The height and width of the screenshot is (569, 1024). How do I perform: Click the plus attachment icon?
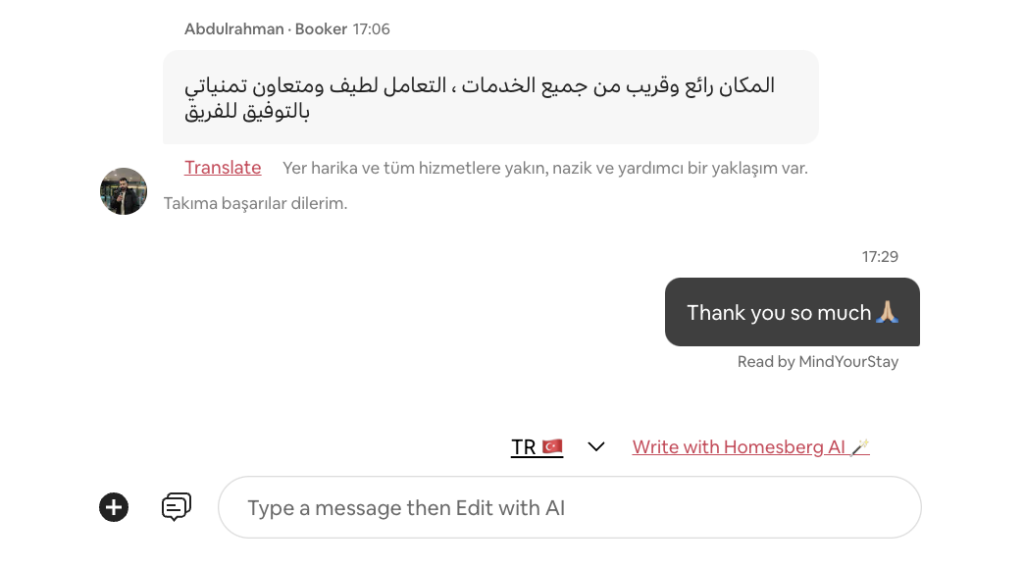coord(114,507)
